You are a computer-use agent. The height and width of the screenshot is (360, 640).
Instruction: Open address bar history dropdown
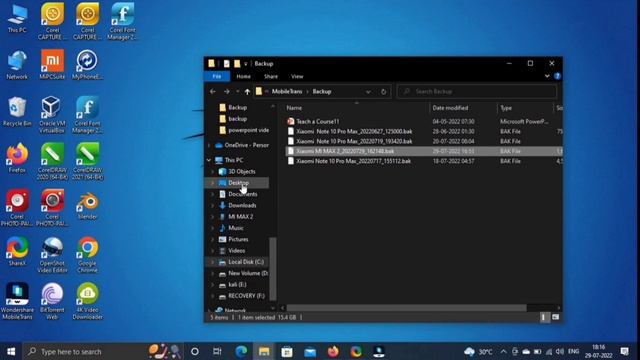(368, 91)
